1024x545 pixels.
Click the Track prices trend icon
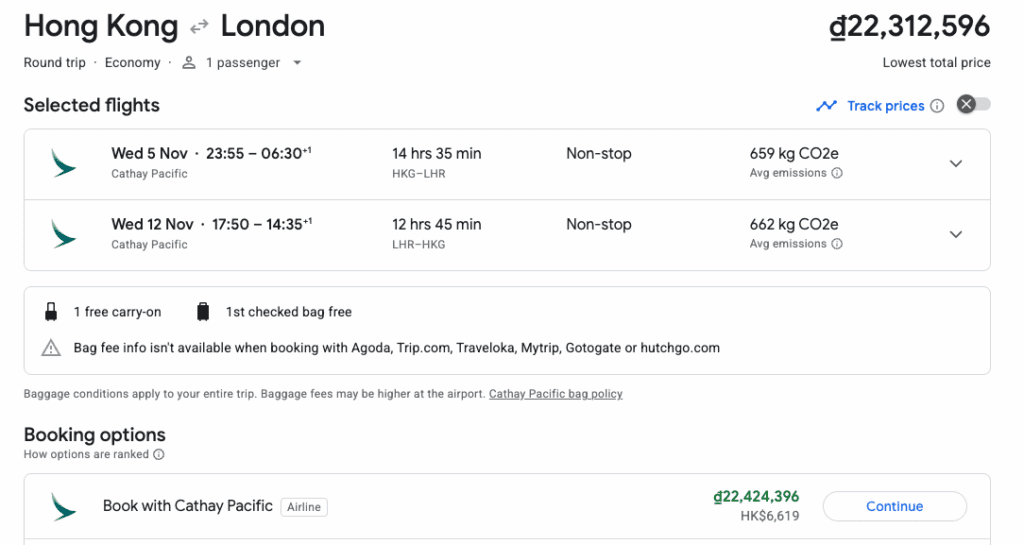pyautogui.click(x=826, y=105)
